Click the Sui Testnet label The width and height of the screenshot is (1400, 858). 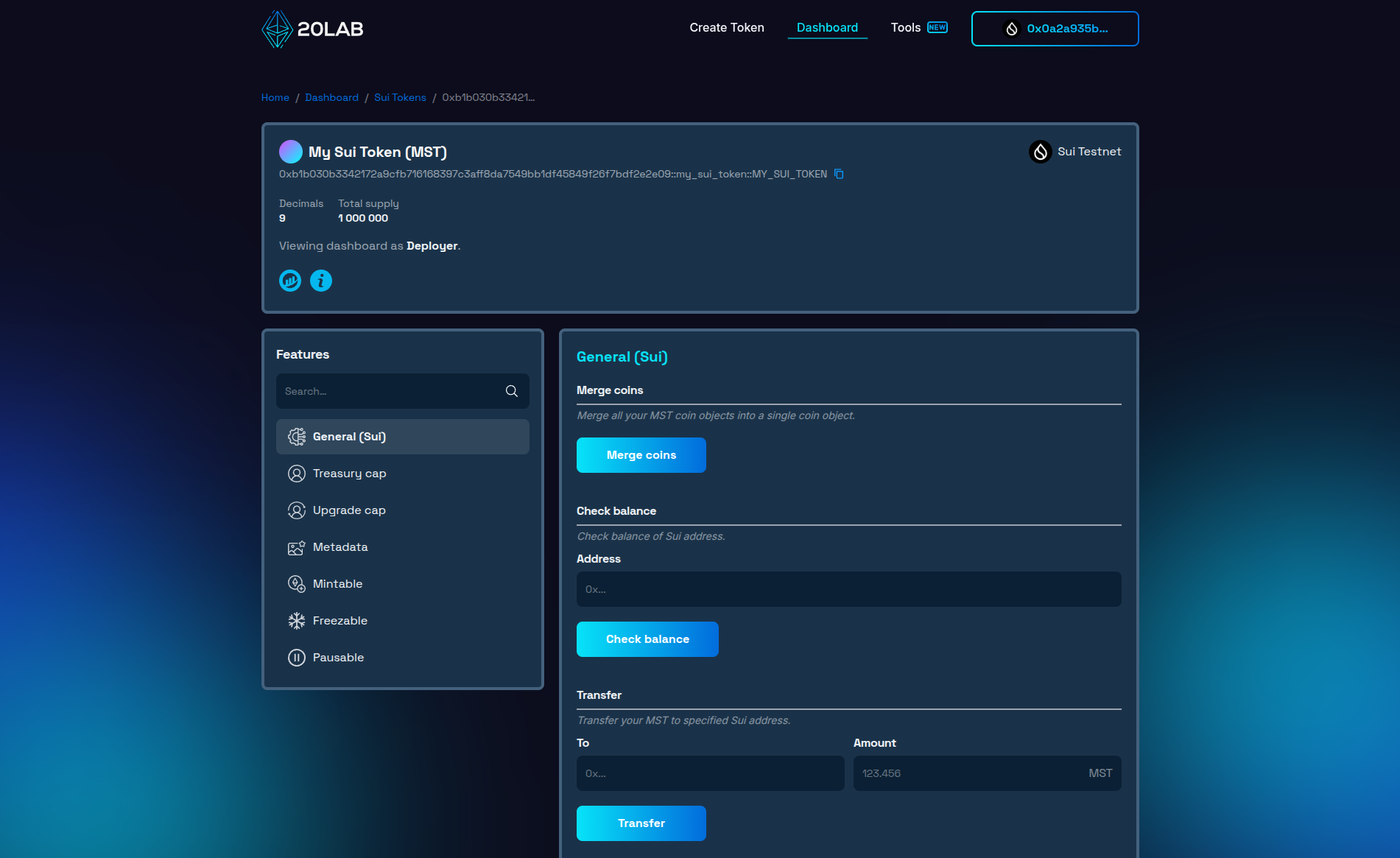tap(1089, 152)
